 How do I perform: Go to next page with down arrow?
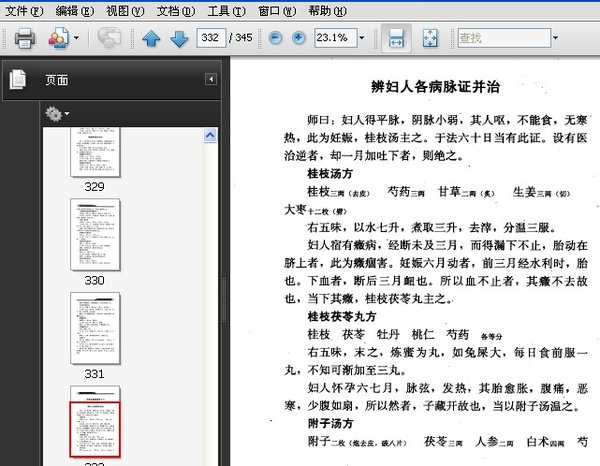[179, 38]
